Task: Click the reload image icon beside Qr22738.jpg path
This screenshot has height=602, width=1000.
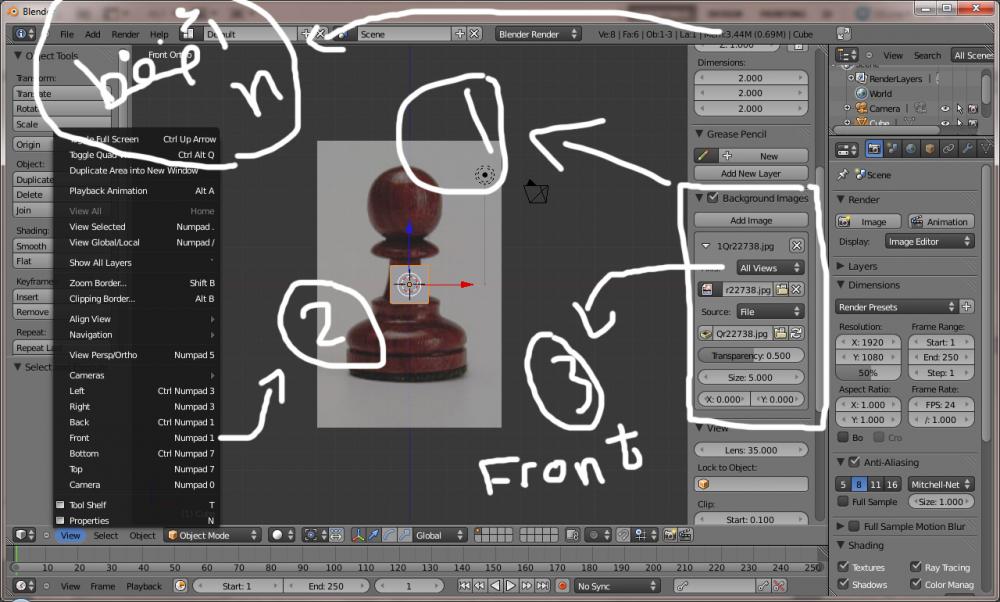Action: tap(796, 333)
